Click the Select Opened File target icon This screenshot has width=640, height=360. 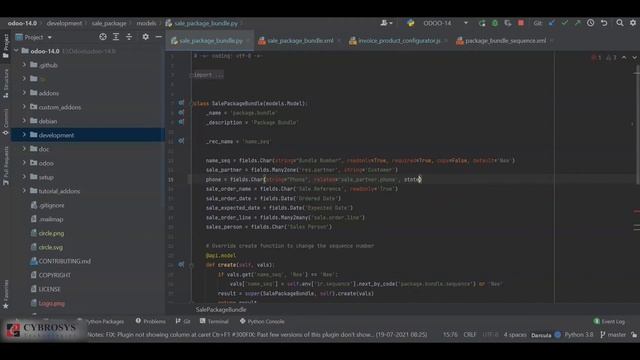(x=103, y=37)
